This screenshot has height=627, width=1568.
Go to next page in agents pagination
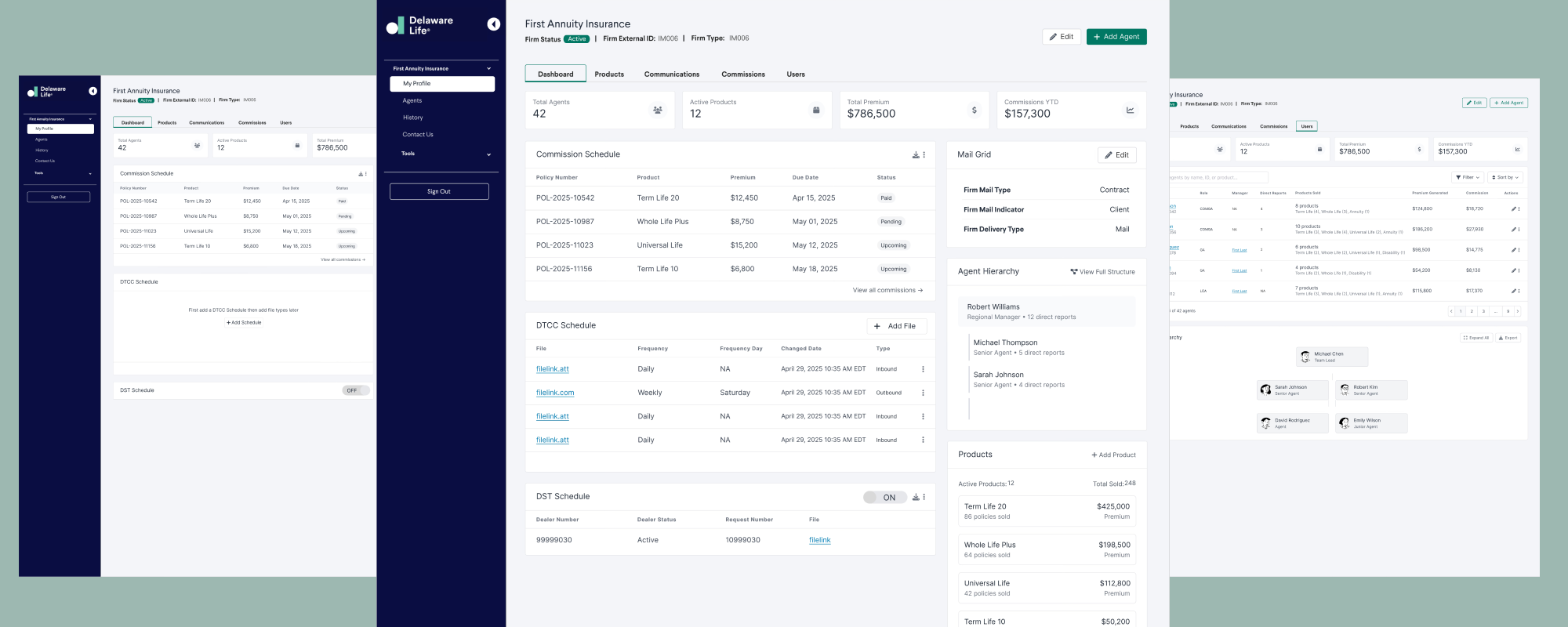[x=1518, y=311]
